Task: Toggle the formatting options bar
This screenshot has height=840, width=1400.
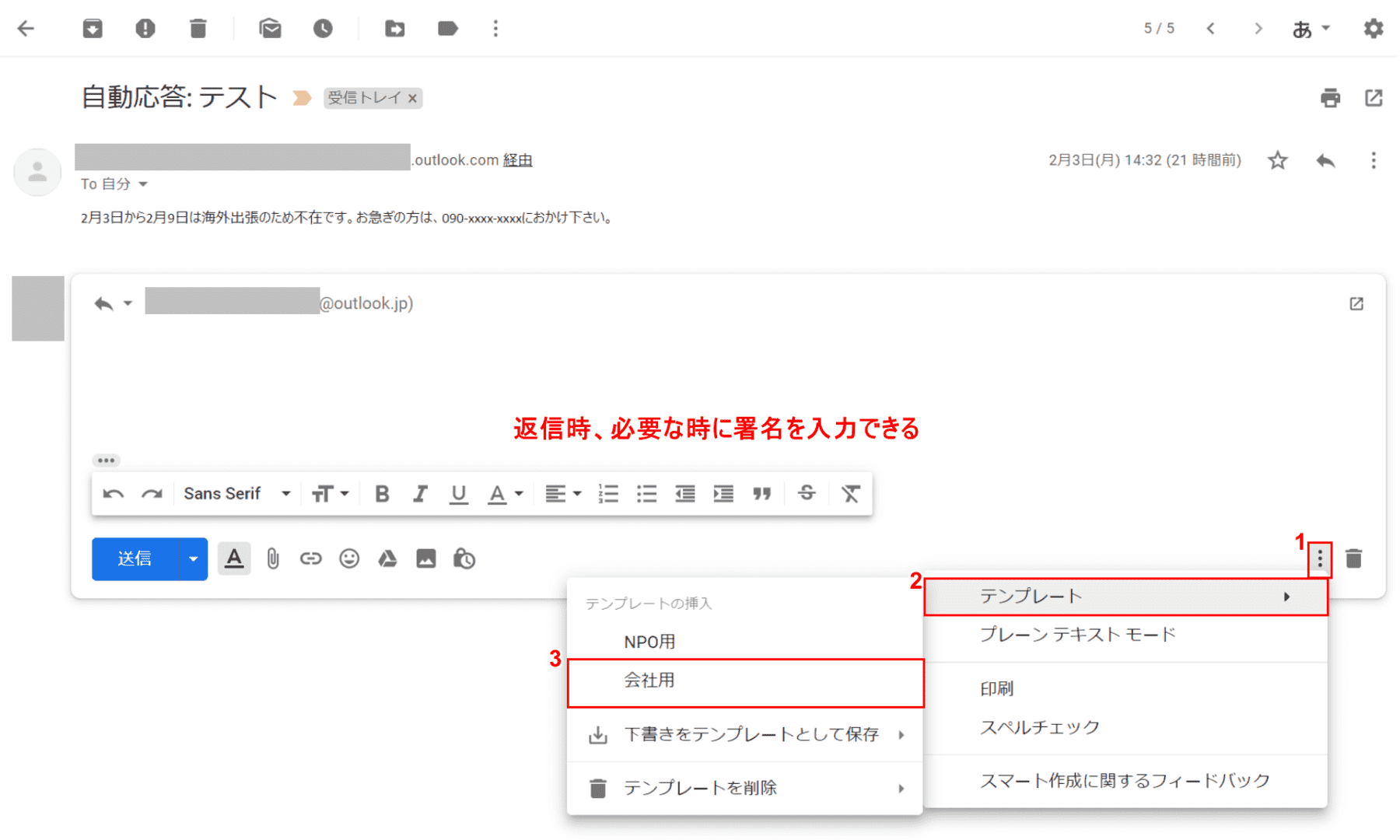Action: point(234,558)
